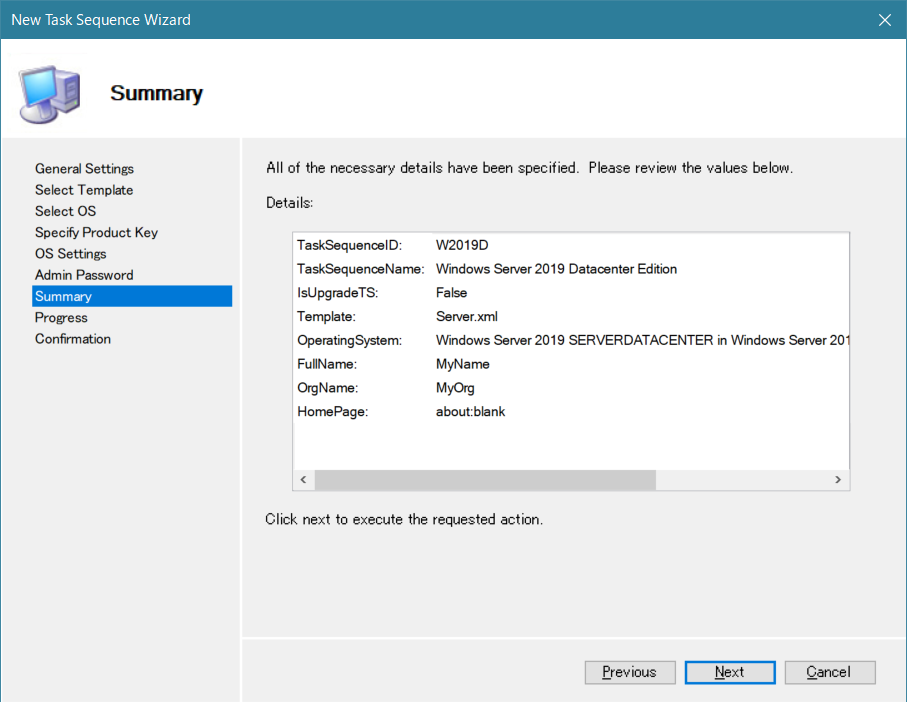This screenshot has height=702, width=907.
Task: Go to the General Settings step
Action: (x=84, y=168)
